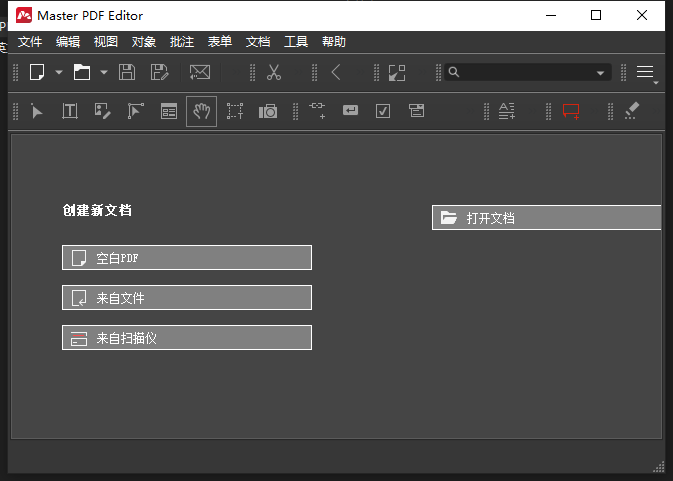Click the save floppy disk icon
The width and height of the screenshot is (673, 481).
coord(127,72)
